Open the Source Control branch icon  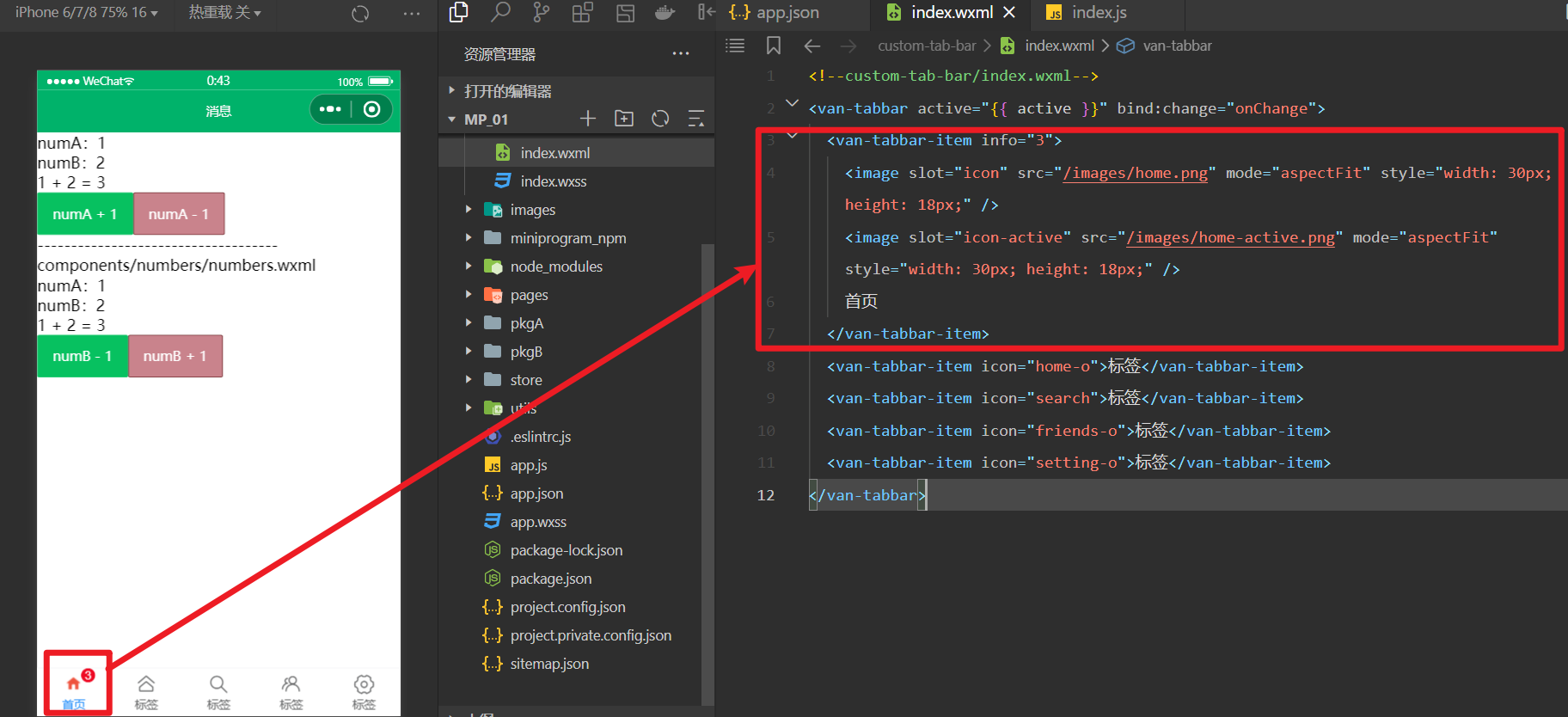[542, 12]
